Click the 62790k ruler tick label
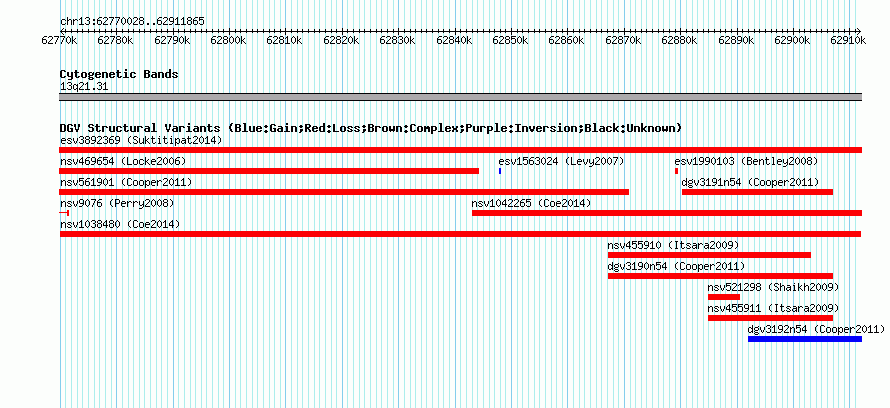Viewport: 890px width, 408px height. (173, 40)
